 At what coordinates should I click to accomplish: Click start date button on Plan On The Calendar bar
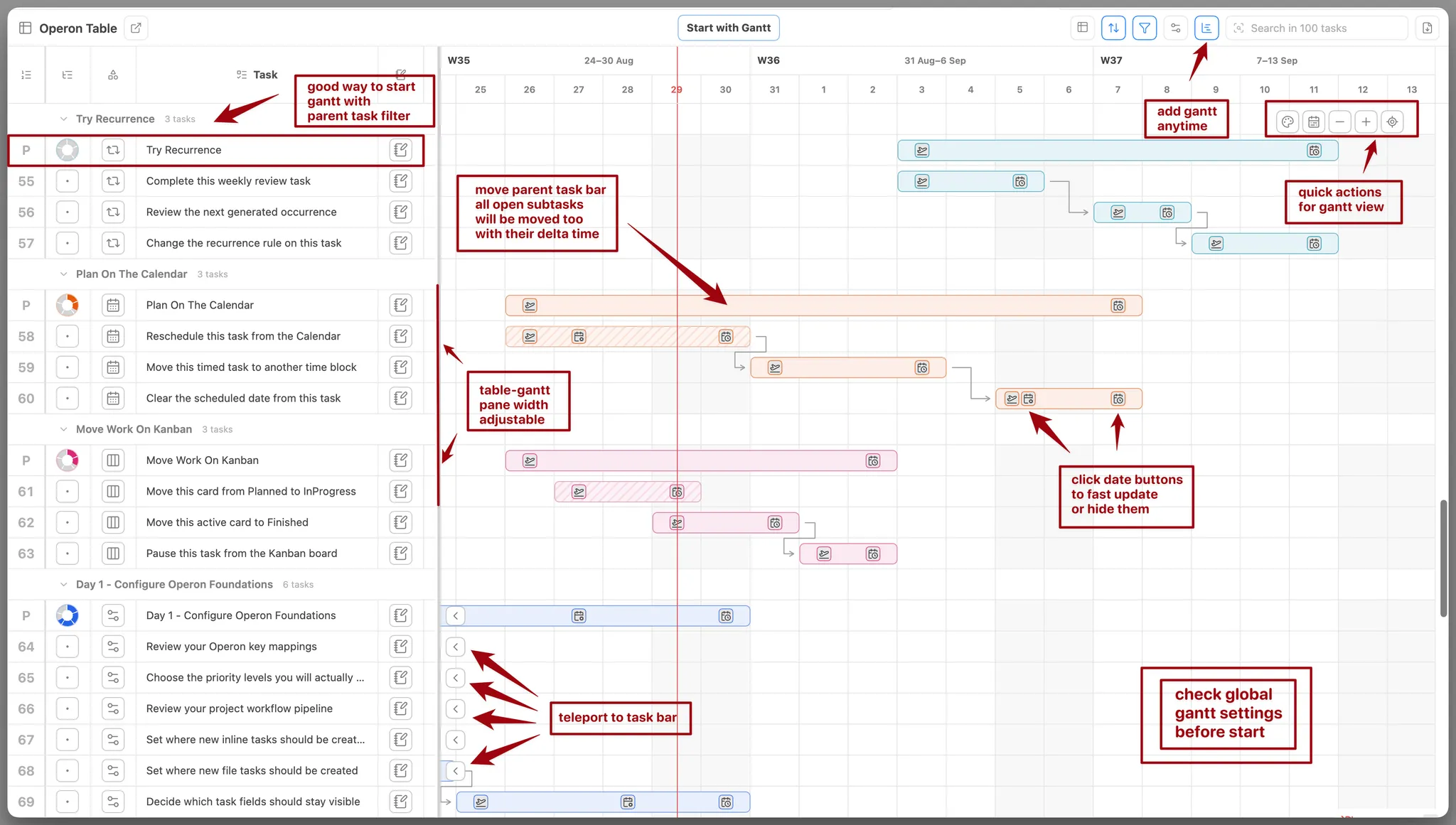[x=530, y=306]
